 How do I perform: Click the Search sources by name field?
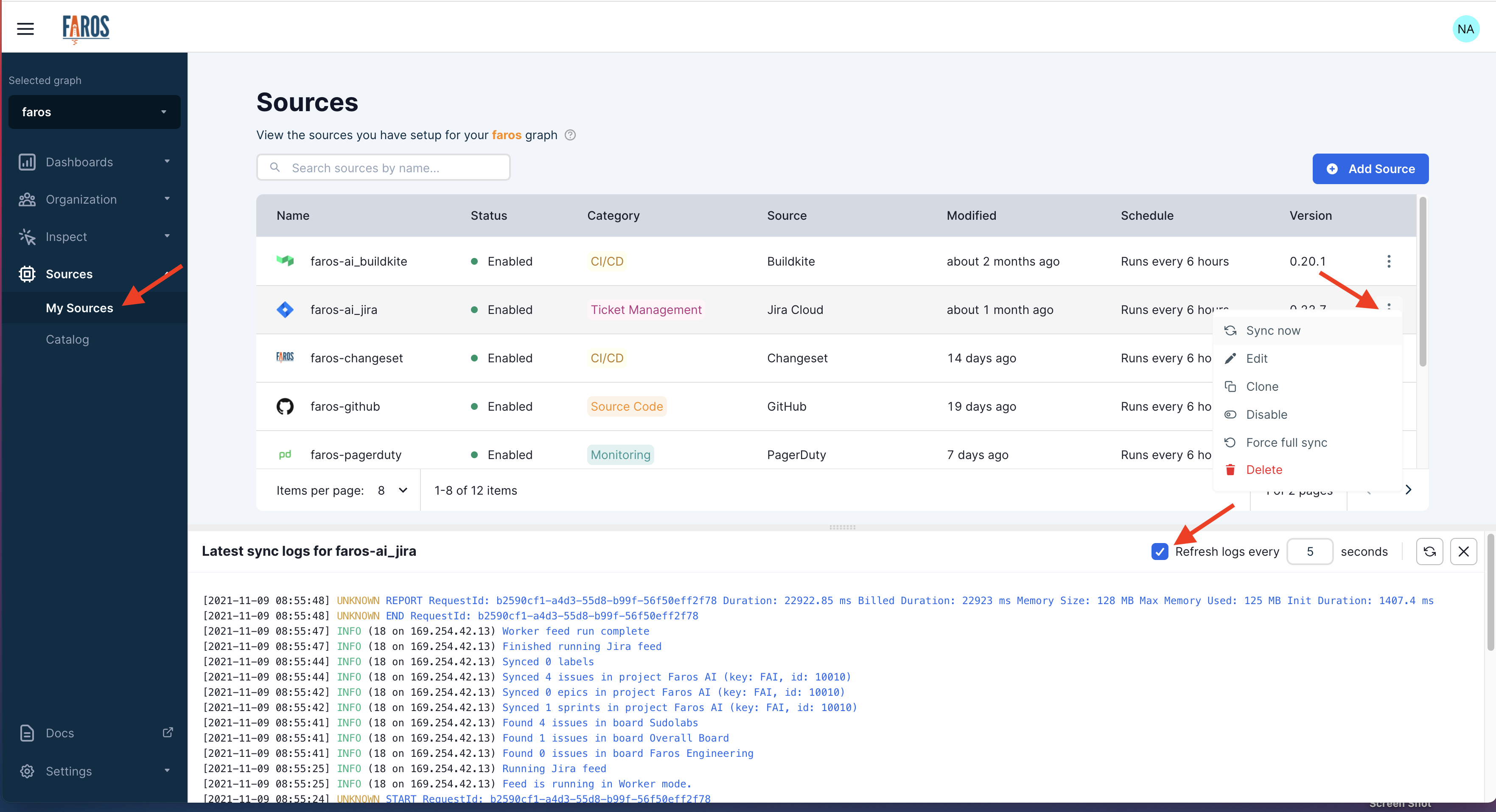point(383,168)
